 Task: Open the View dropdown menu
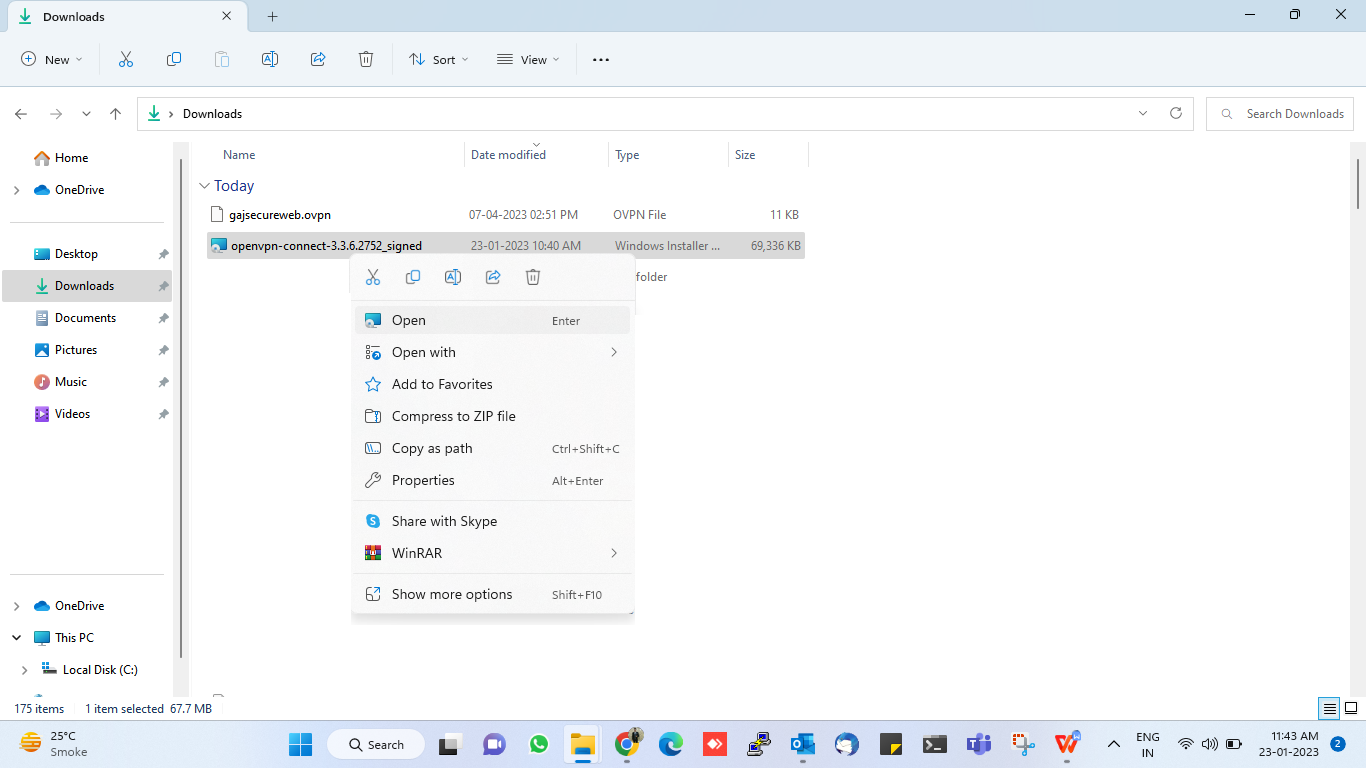[528, 60]
